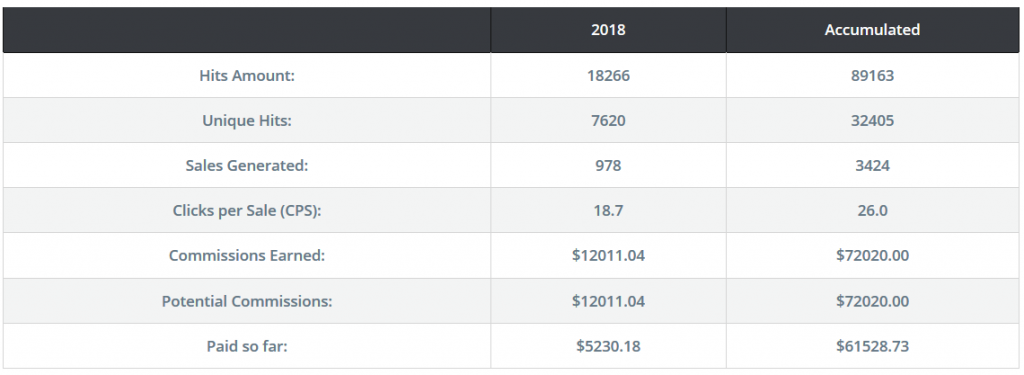Click the 2018 hits value 18266
This screenshot has width=1024, height=375.
[608, 76]
